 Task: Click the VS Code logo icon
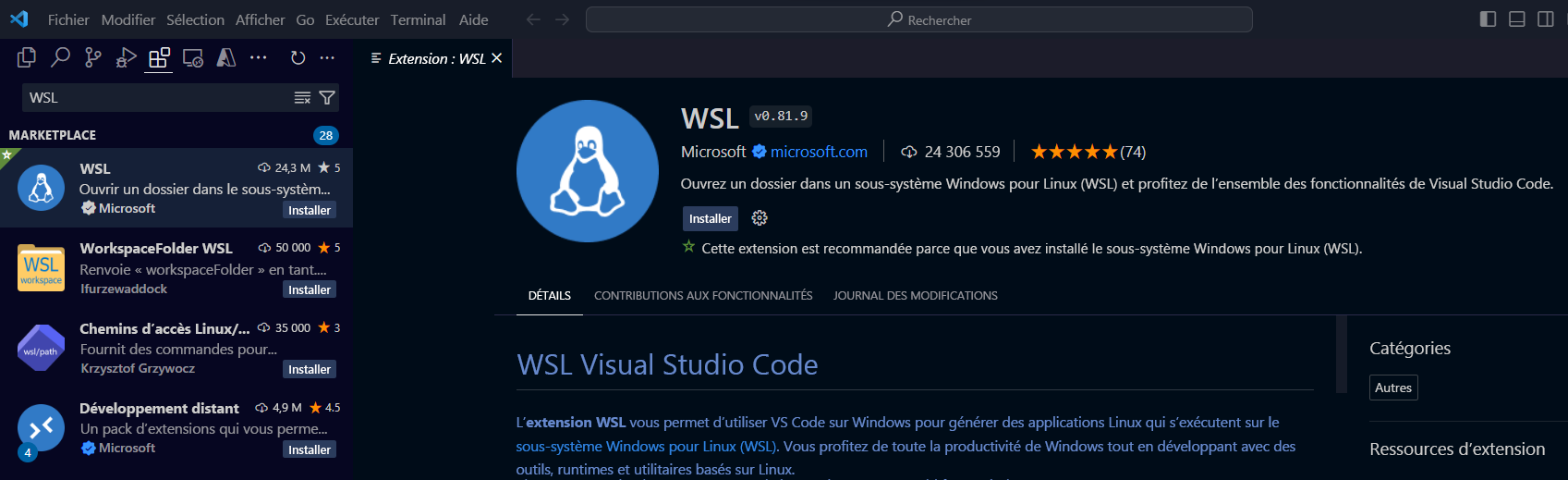click(19, 19)
